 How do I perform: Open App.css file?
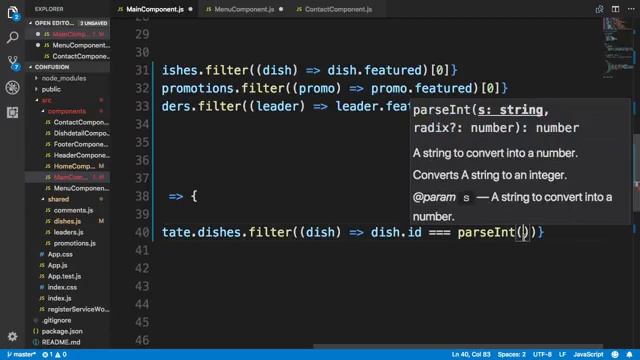coord(68,254)
